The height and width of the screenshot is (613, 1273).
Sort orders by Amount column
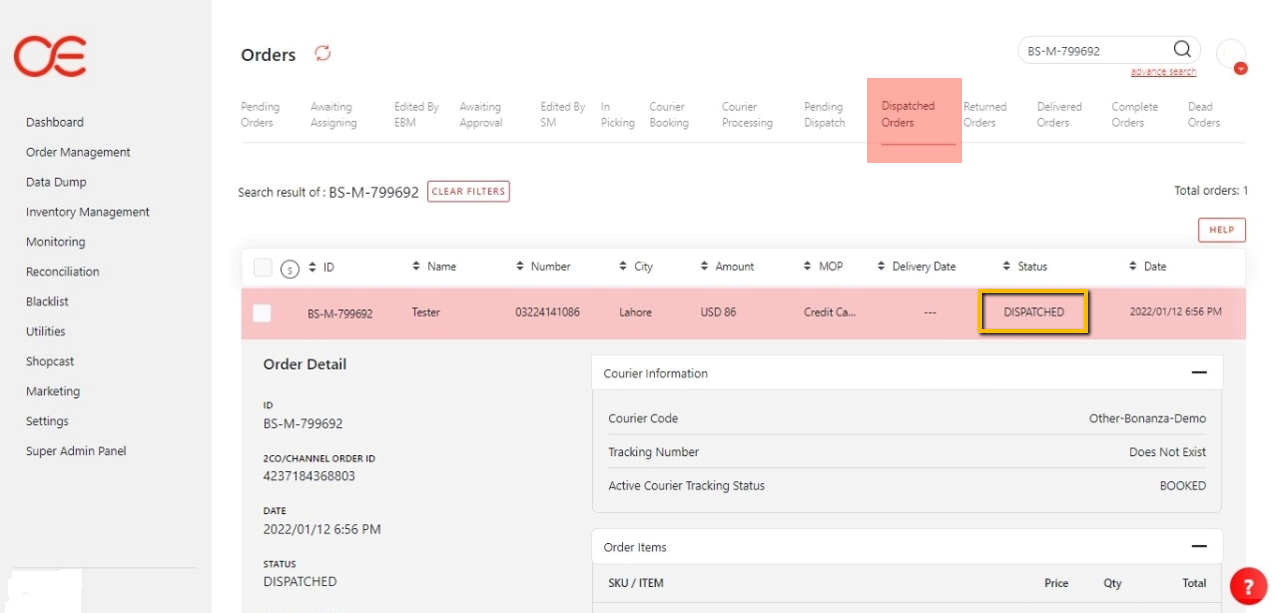[705, 267]
